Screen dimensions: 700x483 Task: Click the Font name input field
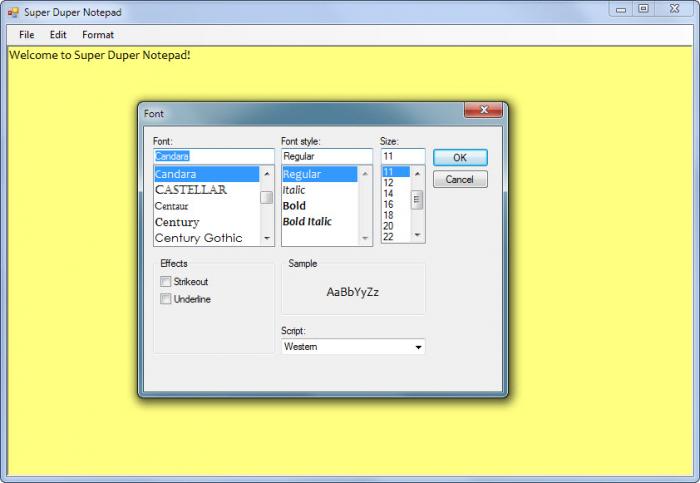pyautogui.click(x=213, y=156)
